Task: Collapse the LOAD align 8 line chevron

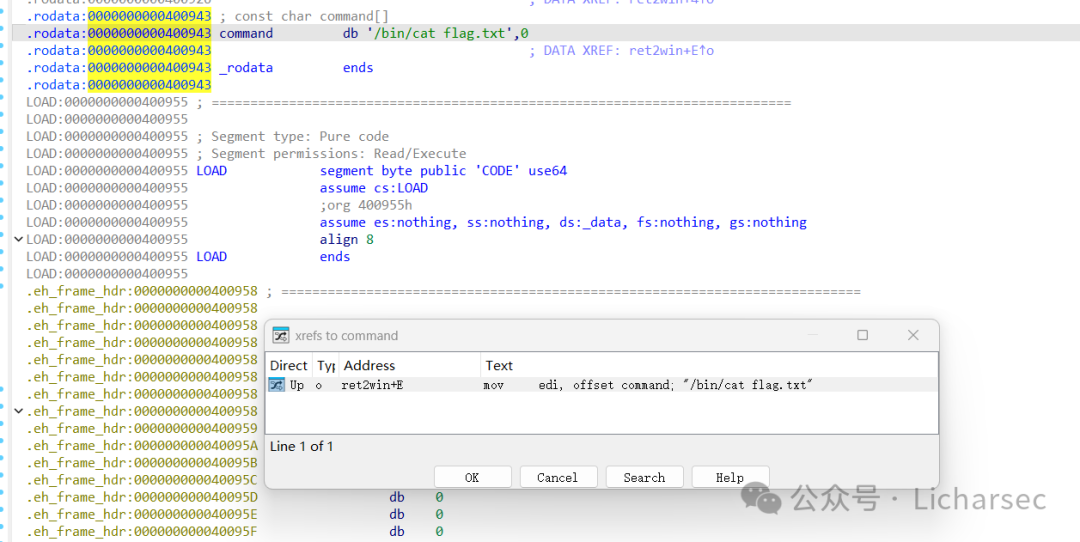Action: click(x=19, y=240)
